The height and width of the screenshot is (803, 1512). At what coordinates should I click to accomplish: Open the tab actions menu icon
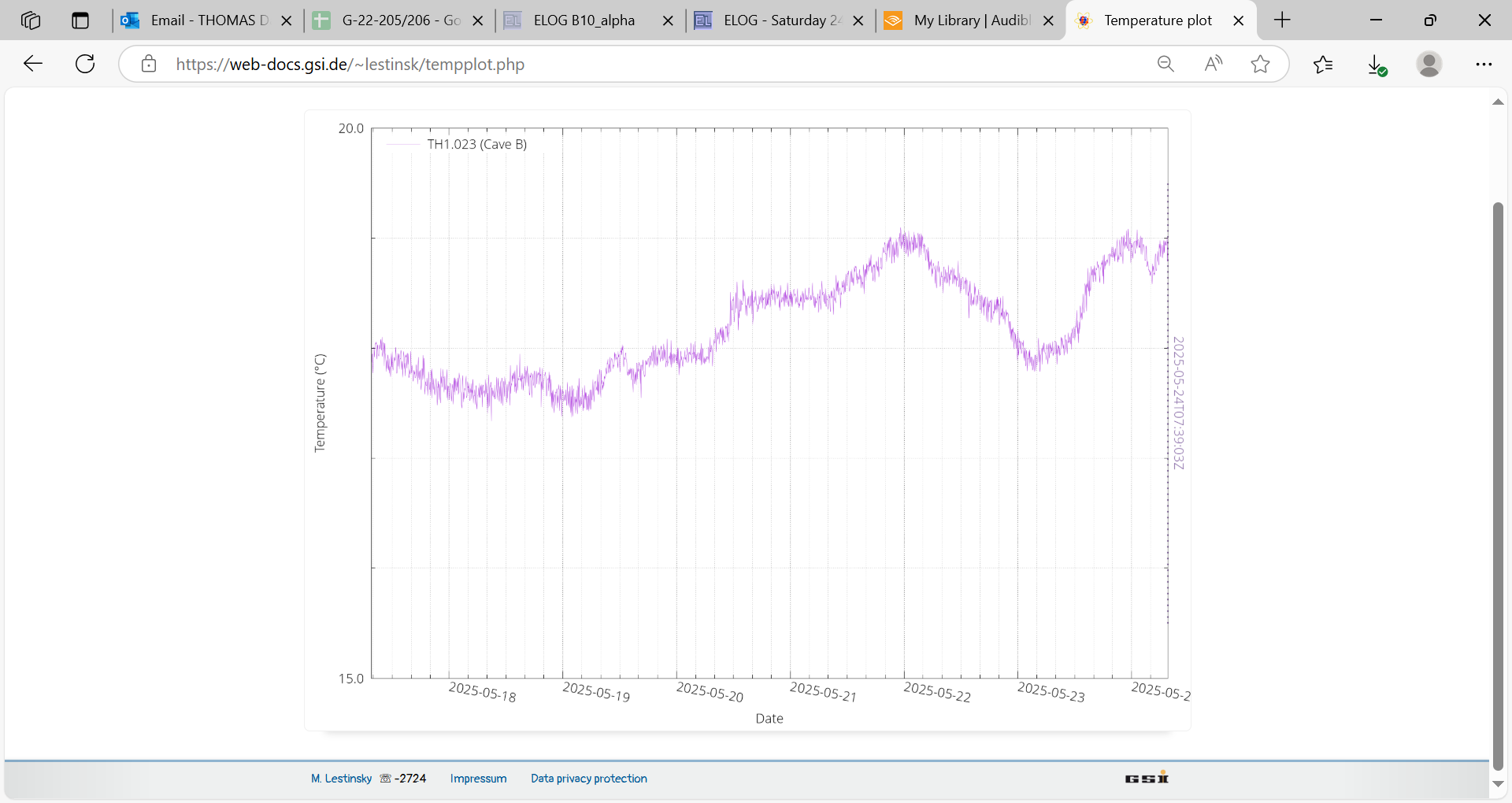(80, 20)
